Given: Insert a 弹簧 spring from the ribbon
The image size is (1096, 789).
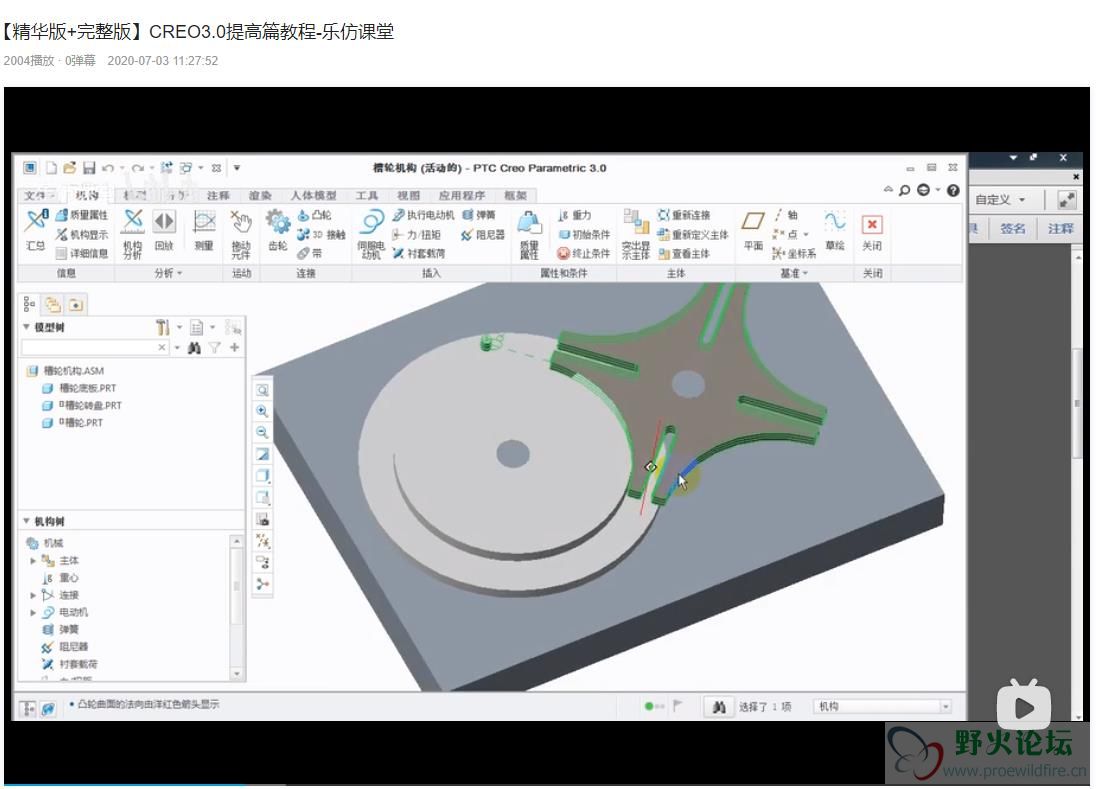Looking at the screenshot, I should point(479,215).
